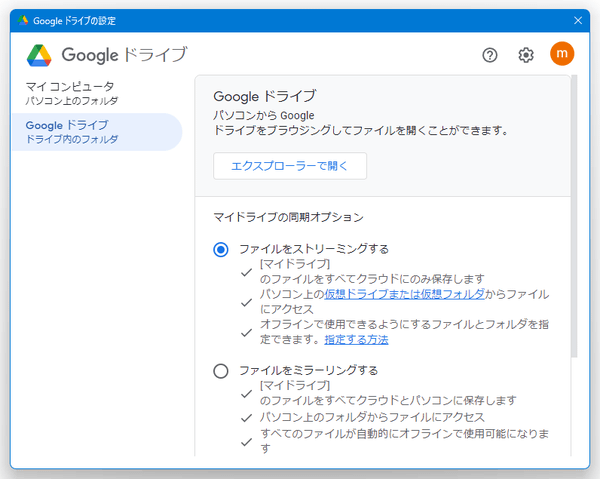Click the Drive icon in the title bar

click(x=23, y=20)
